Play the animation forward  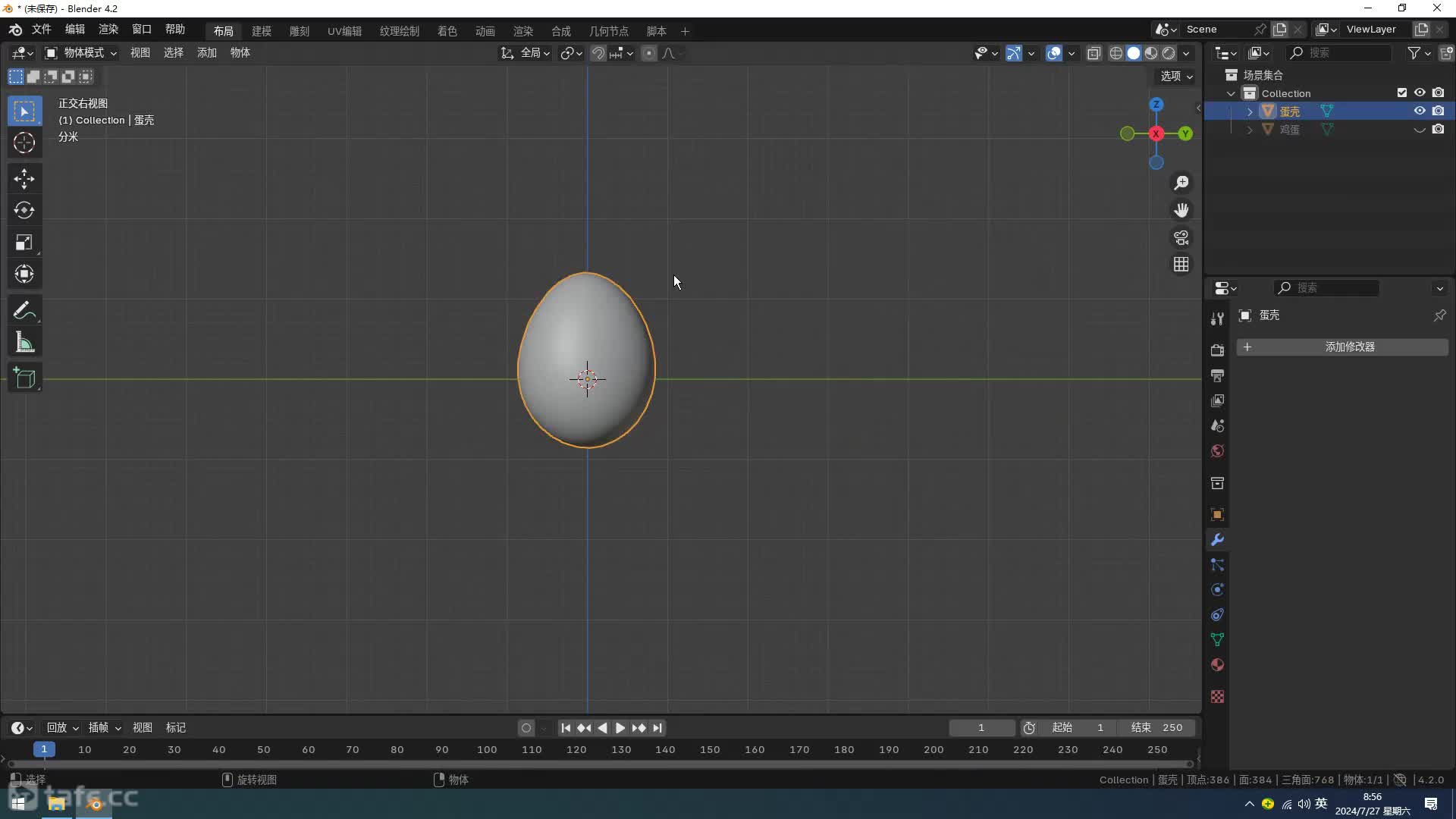620,728
